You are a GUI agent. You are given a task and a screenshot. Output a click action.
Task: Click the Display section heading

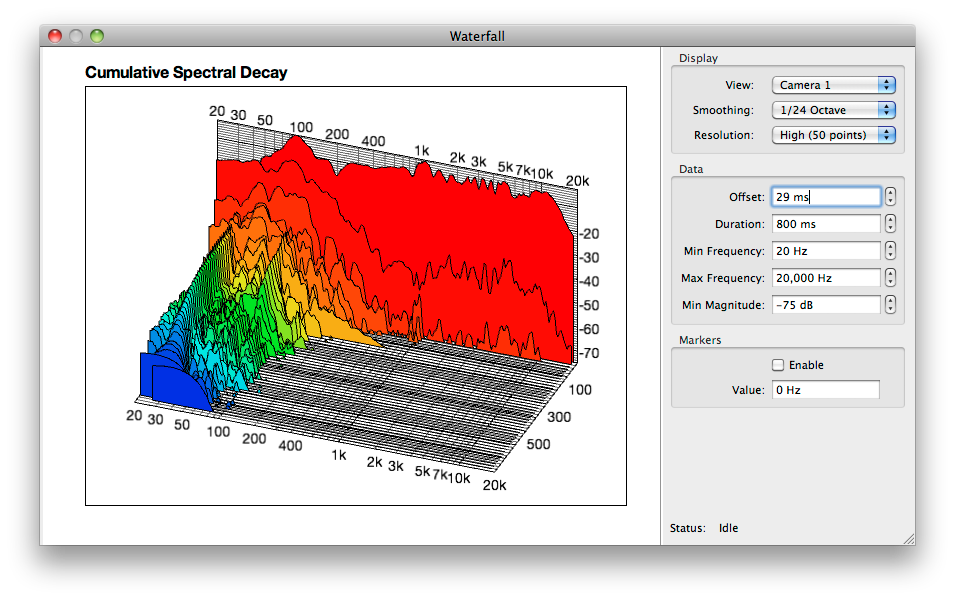coord(699,58)
